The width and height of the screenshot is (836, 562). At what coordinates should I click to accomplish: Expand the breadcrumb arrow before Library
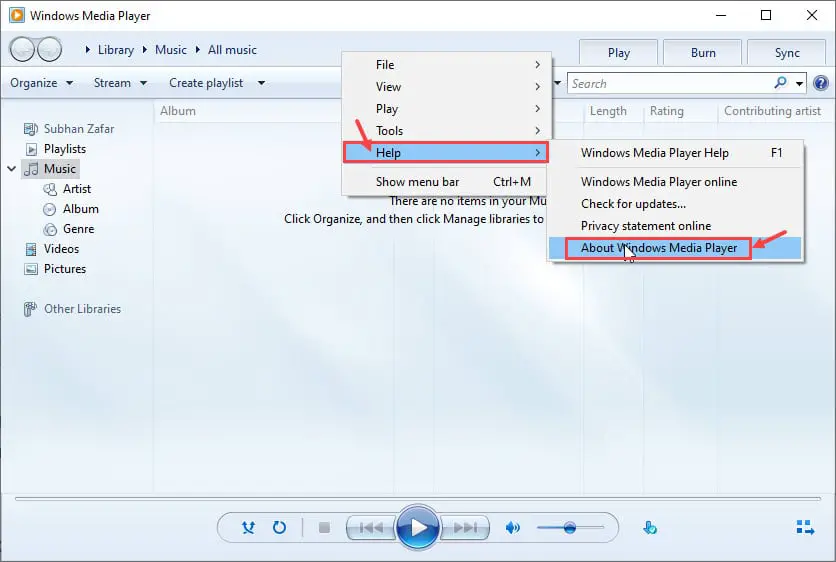click(88, 50)
